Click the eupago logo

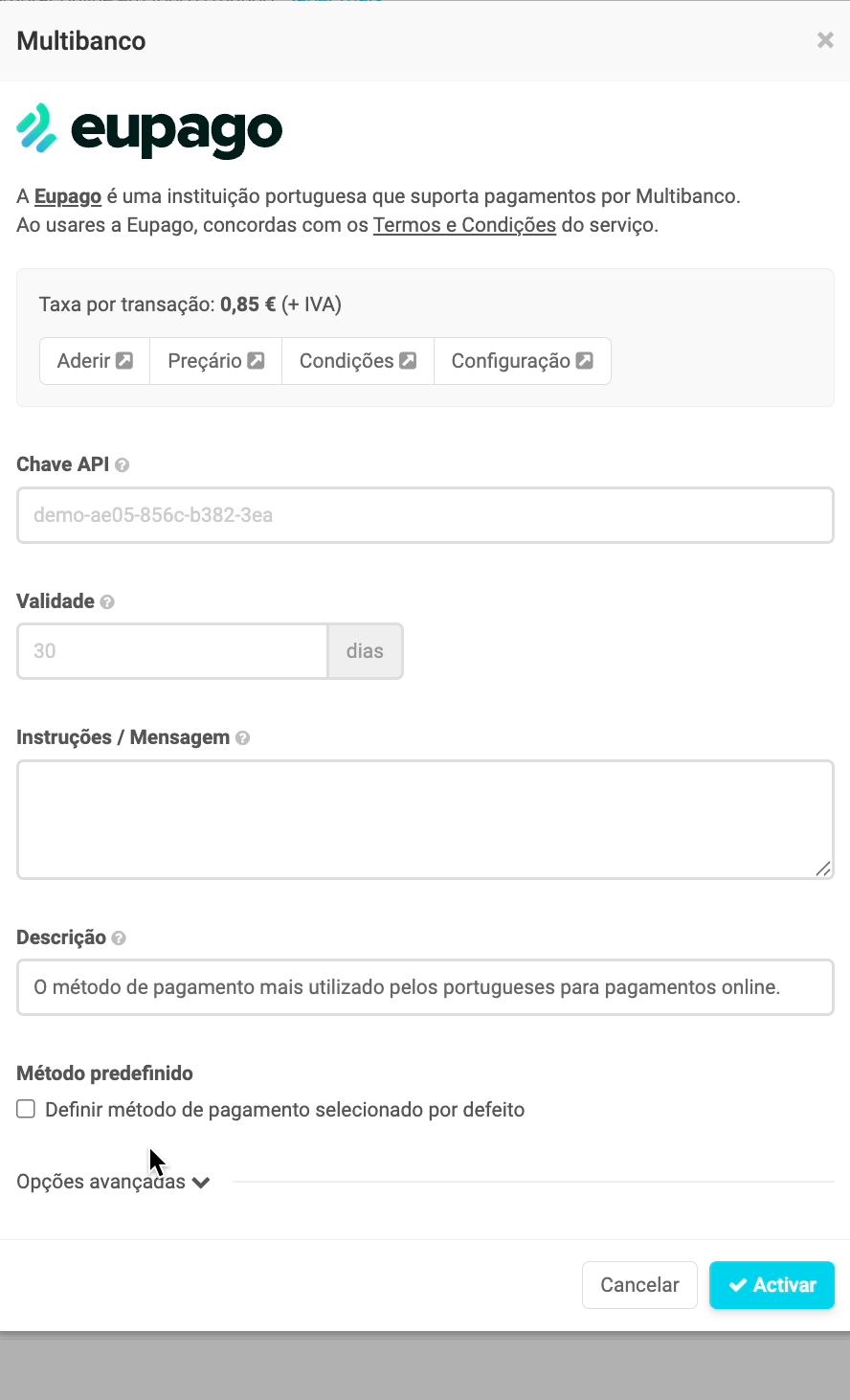148,131
